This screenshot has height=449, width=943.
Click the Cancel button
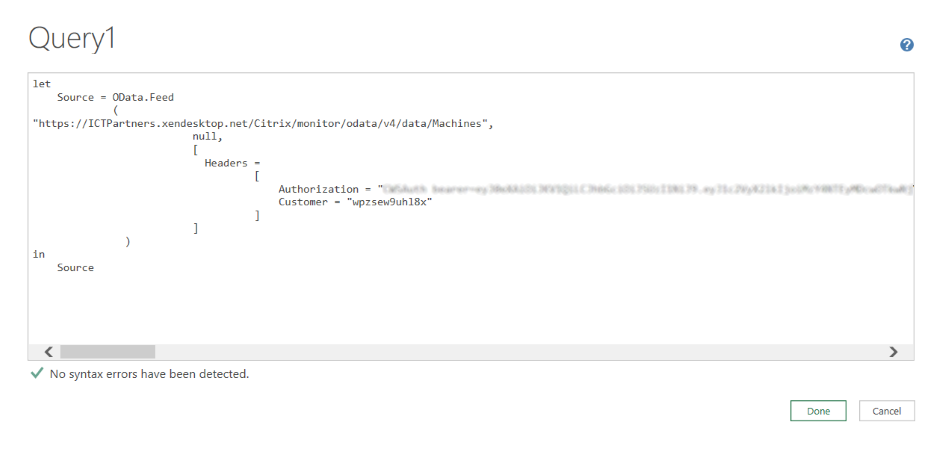pos(886,411)
